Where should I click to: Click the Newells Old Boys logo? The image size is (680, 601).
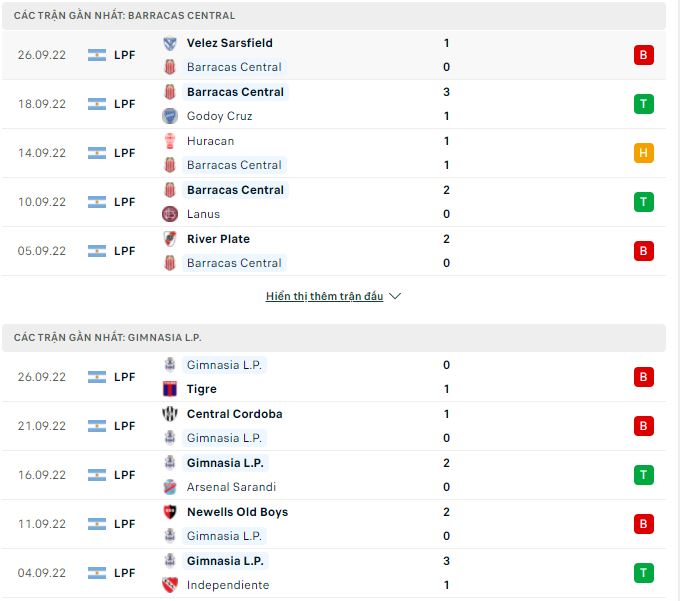[169, 512]
